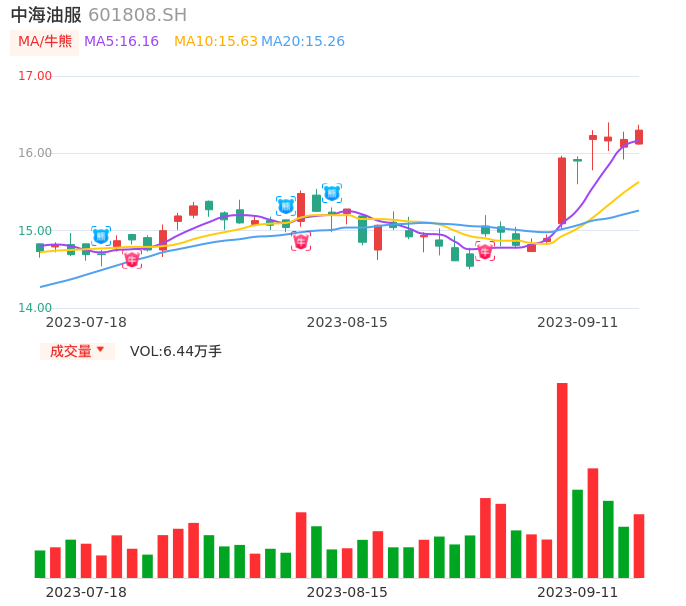Click the 2023-08-15 date under the price chart
Image resolution: width=686 pixels, height=606 pixels.
coord(347,323)
